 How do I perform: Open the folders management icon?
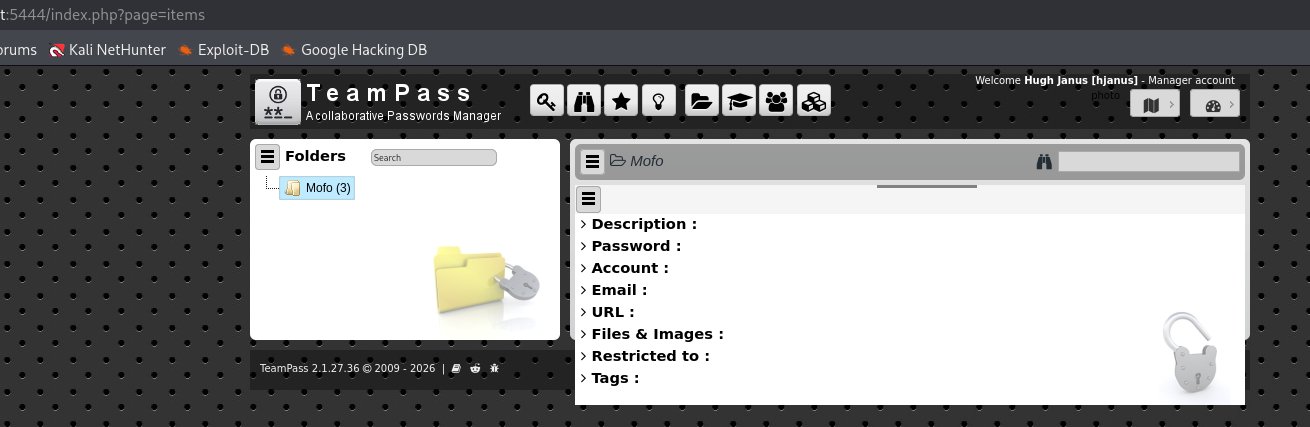(702, 100)
